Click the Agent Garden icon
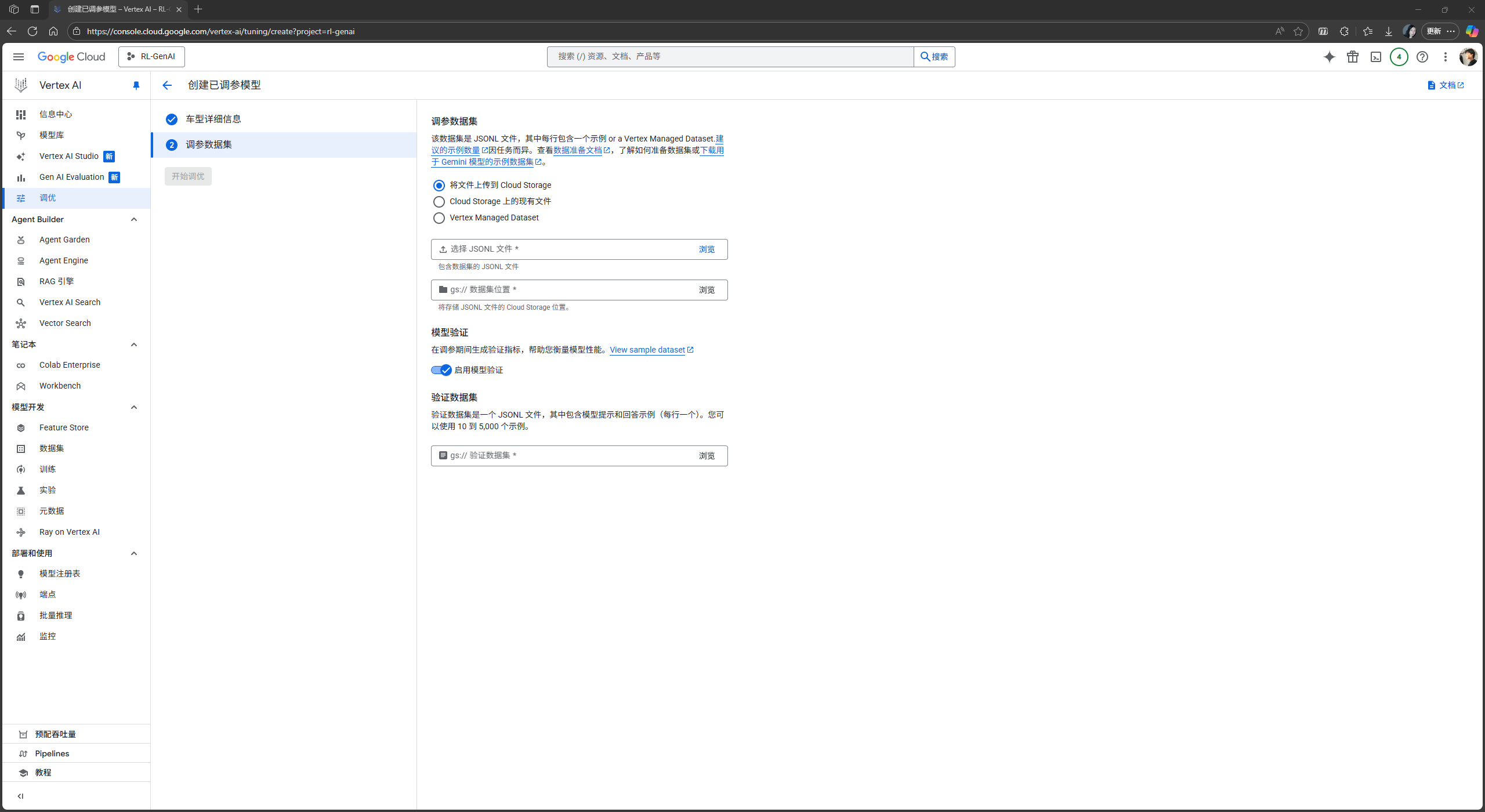 (x=21, y=240)
